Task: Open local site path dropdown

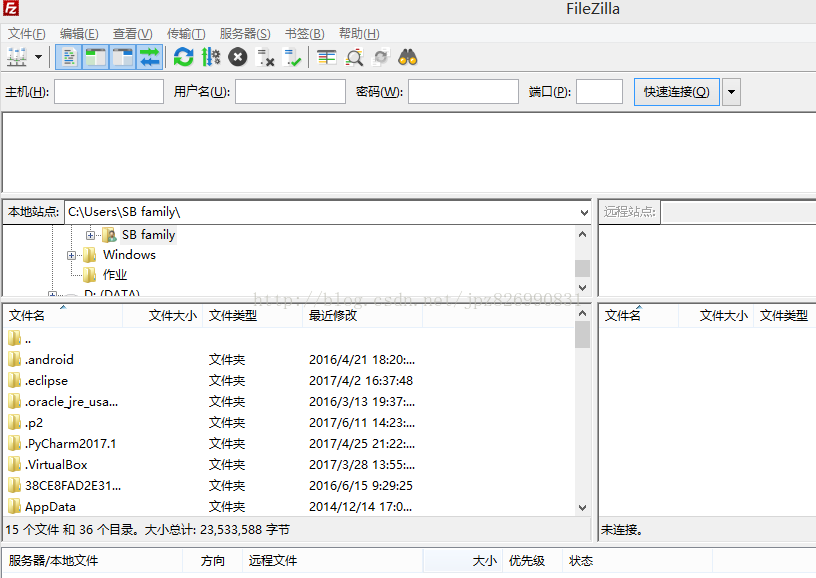Action: coord(584,212)
